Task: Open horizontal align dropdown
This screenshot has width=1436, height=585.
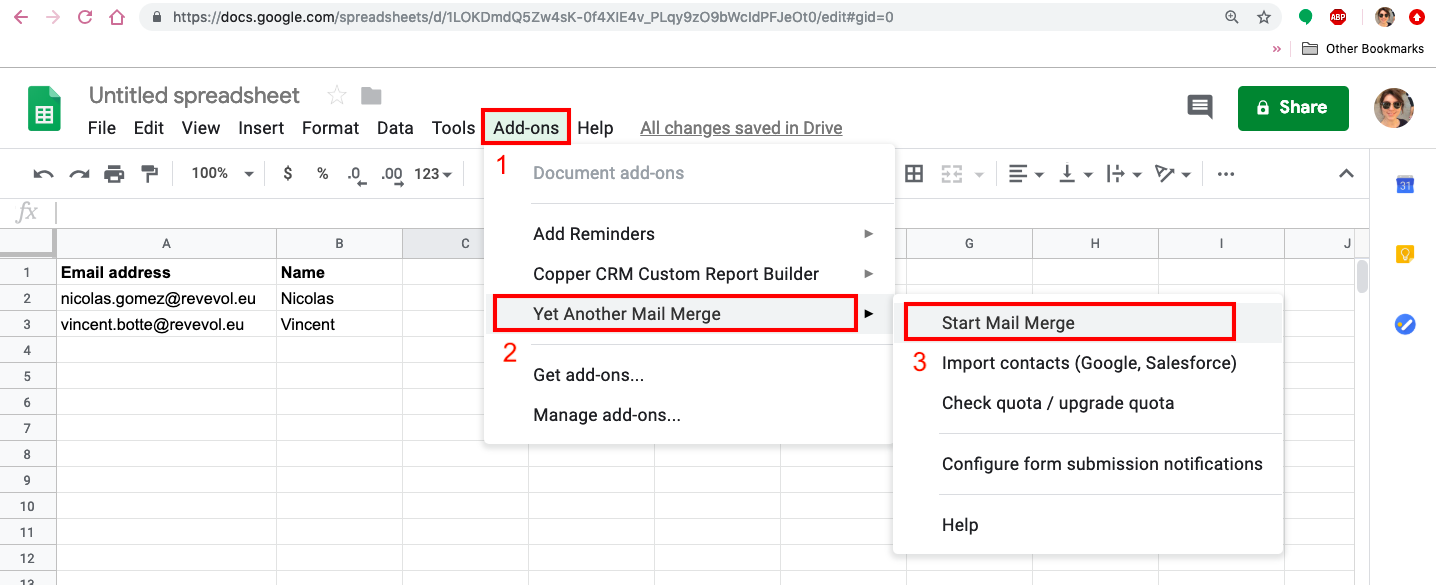Action: pyautogui.click(x=1026, y=174)
